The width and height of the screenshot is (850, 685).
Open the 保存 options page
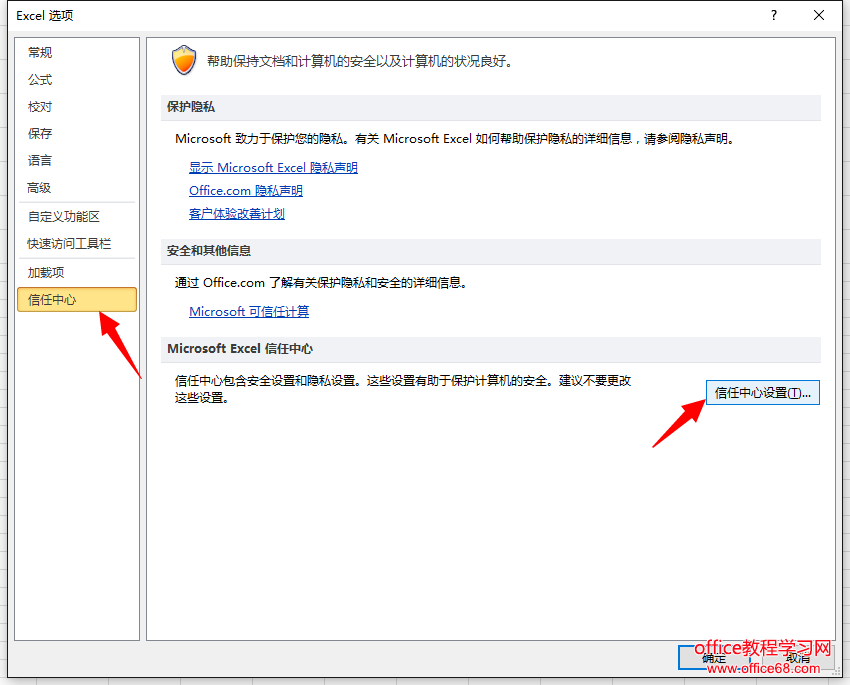pyautogui.click(x=40, y=133)
